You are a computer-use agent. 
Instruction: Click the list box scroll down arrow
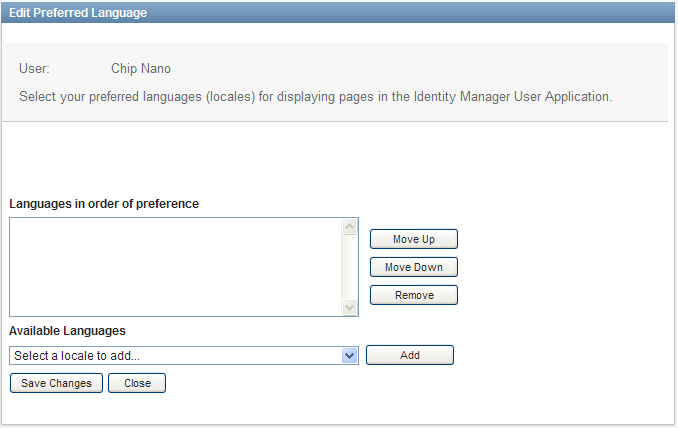click(x=349, y=307)
